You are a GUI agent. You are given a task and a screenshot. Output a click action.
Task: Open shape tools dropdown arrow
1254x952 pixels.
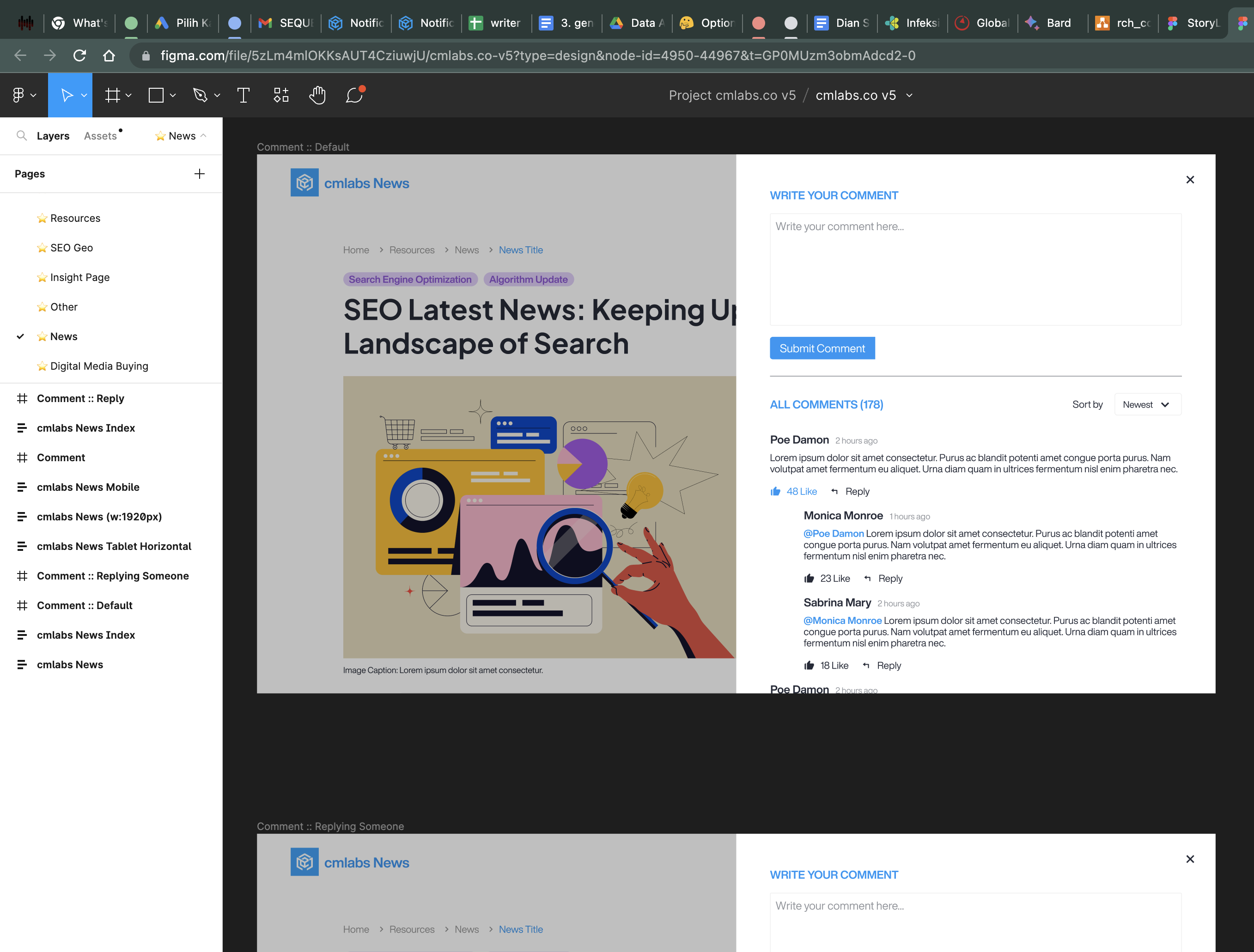[x=173, y=95]
